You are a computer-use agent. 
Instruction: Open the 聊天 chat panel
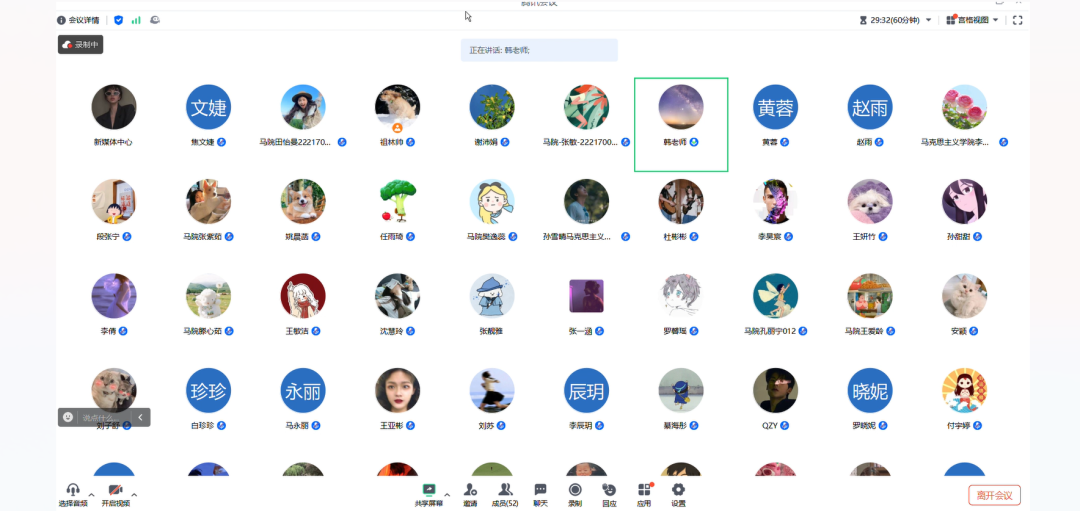(540, 490)
